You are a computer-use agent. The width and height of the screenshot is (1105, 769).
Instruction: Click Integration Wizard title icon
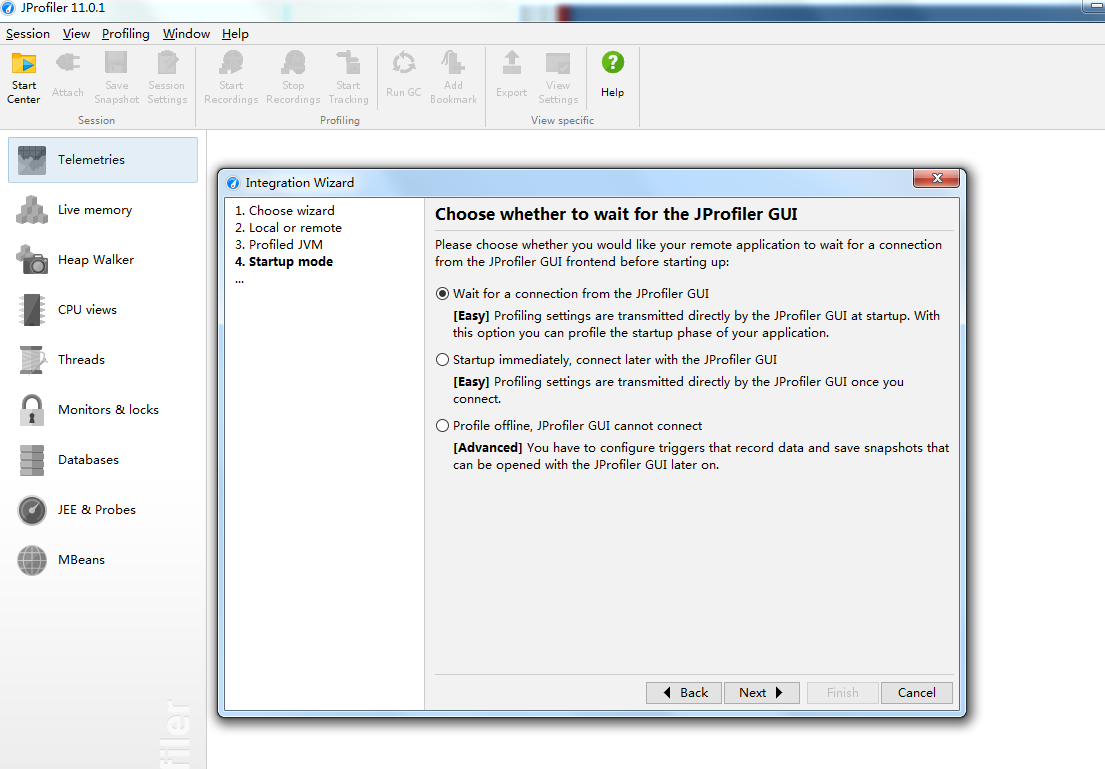233,183
